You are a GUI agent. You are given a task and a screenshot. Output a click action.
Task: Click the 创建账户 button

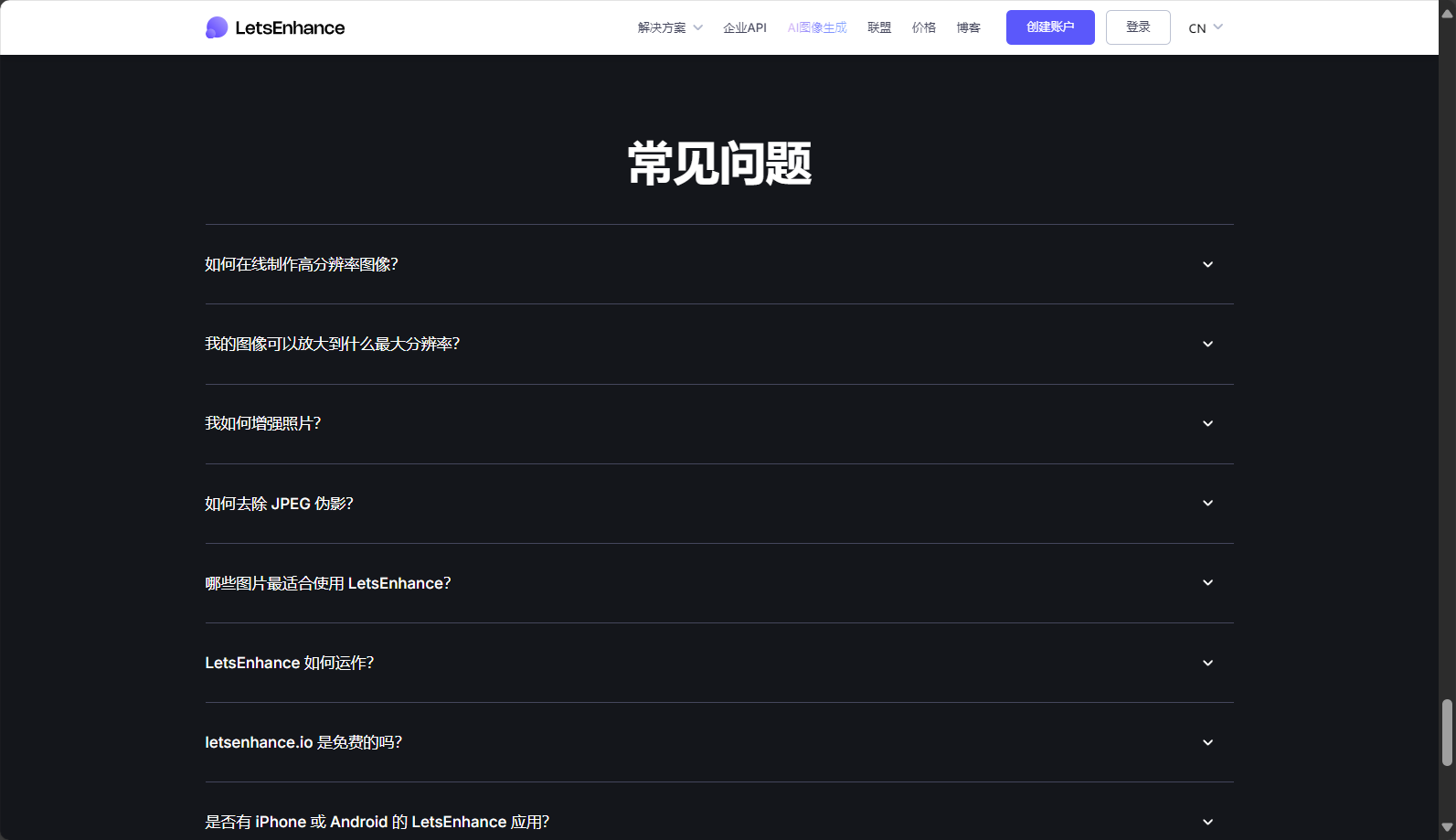coord(1050,27)
